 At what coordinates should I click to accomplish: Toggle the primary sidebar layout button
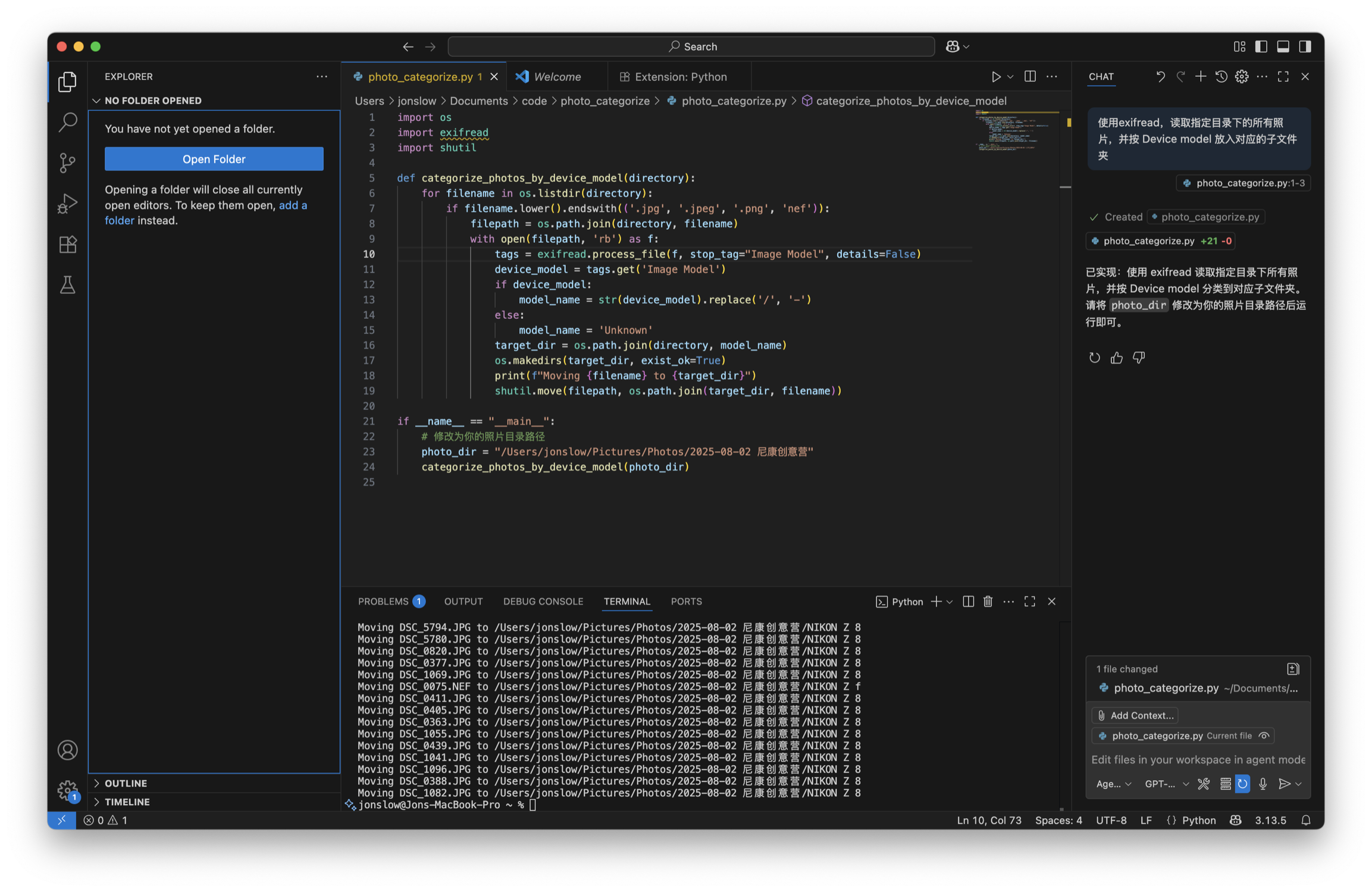pyautogui.click(x=1261, y=46)
